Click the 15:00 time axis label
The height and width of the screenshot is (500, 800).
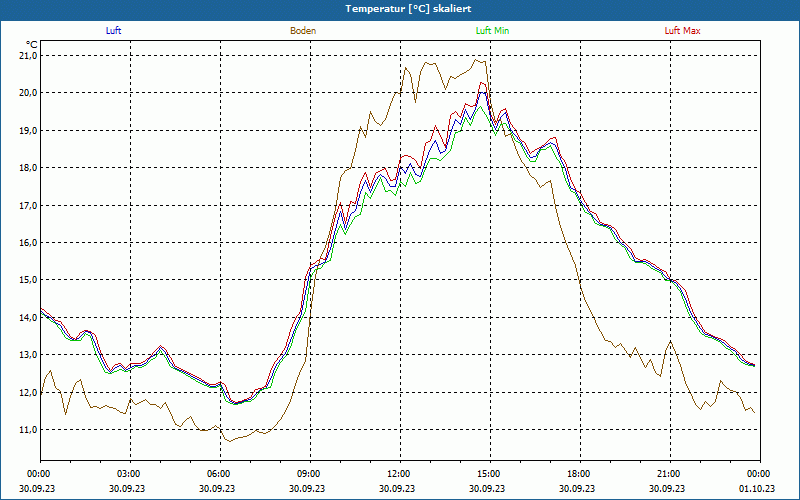(487, 474)
